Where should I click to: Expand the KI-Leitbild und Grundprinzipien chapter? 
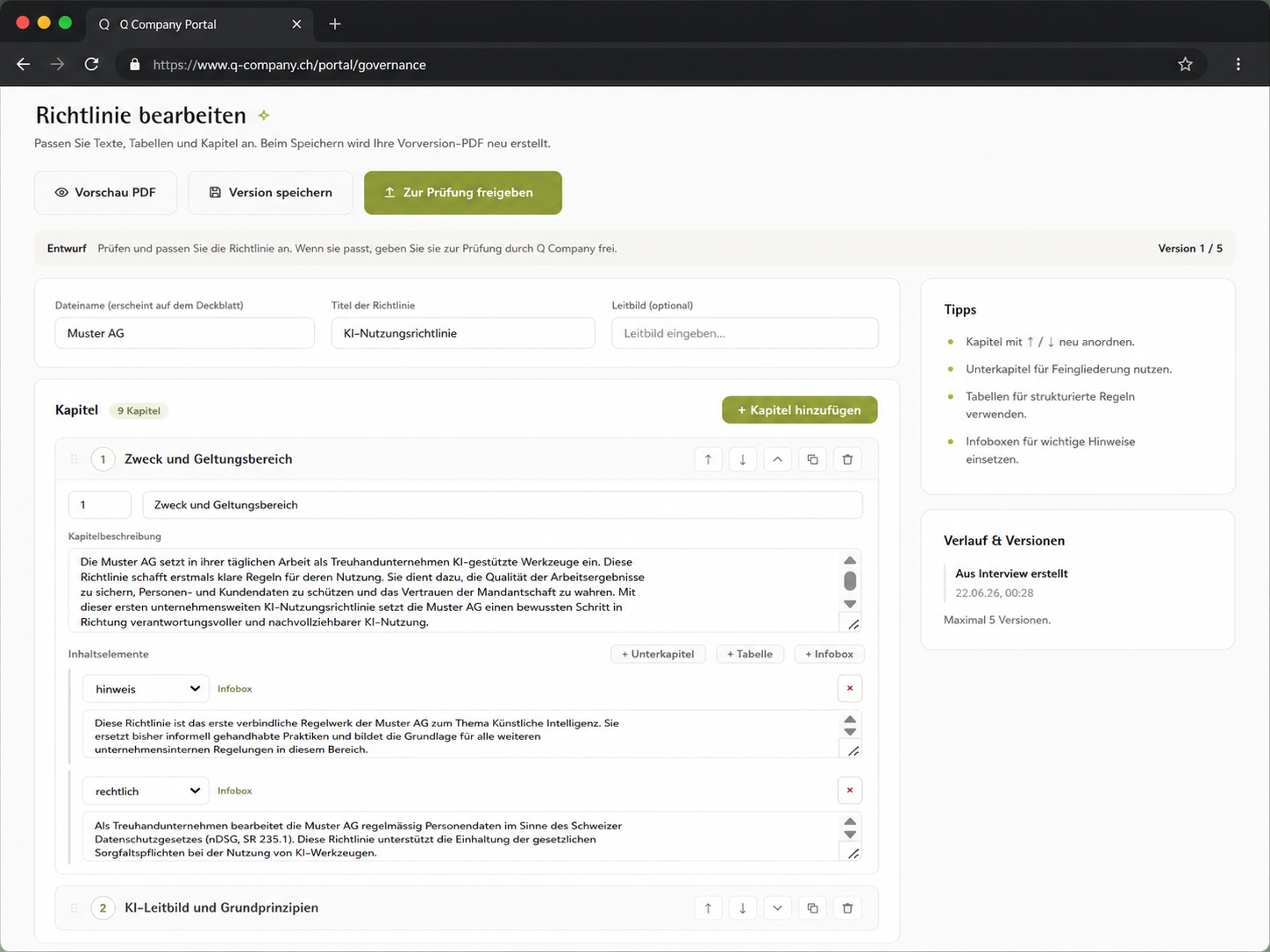(777, 908)
